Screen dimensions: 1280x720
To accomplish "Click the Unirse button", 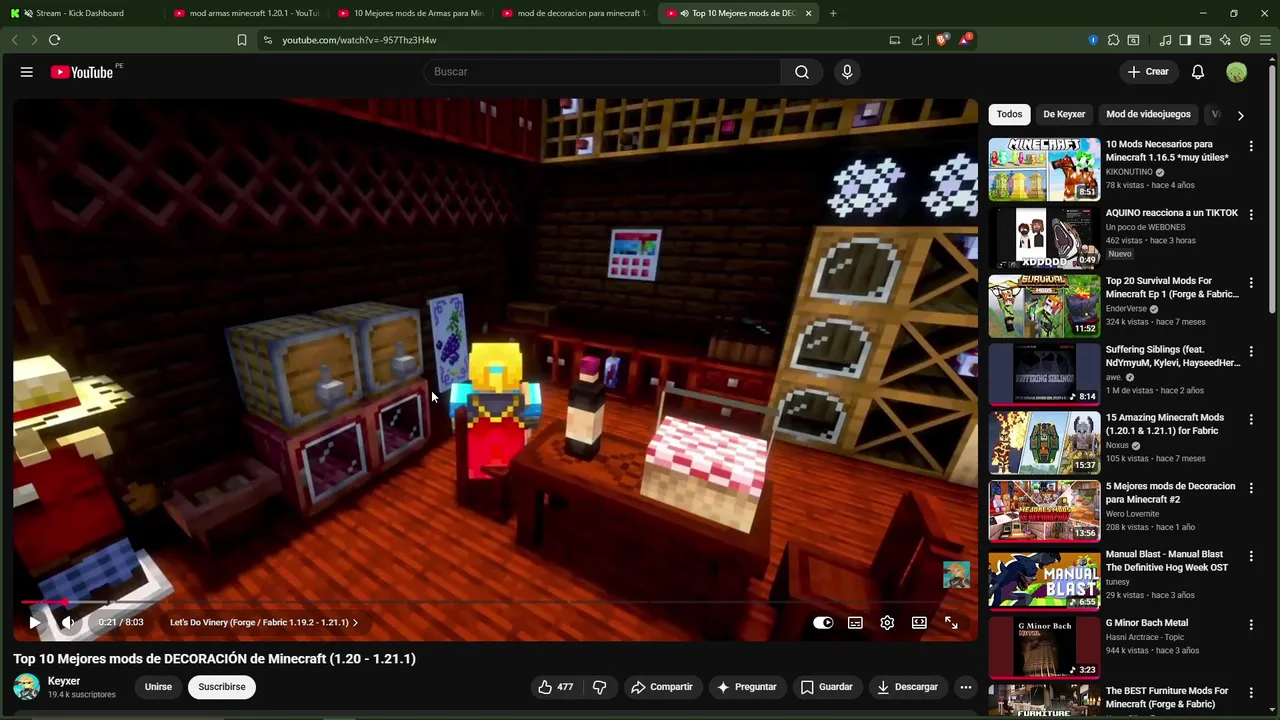I will (158, 687).
